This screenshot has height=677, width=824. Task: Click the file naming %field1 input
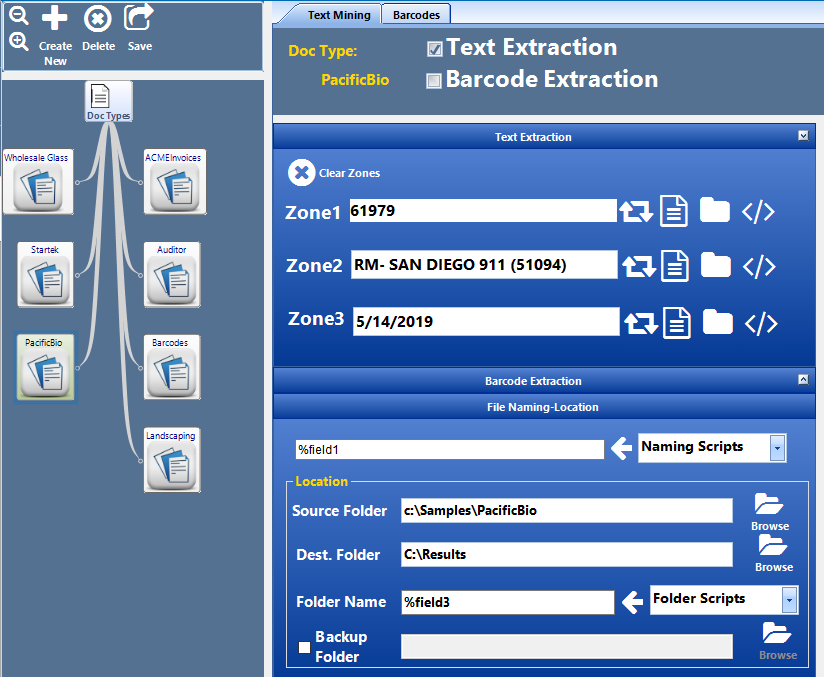coord(450,449)
